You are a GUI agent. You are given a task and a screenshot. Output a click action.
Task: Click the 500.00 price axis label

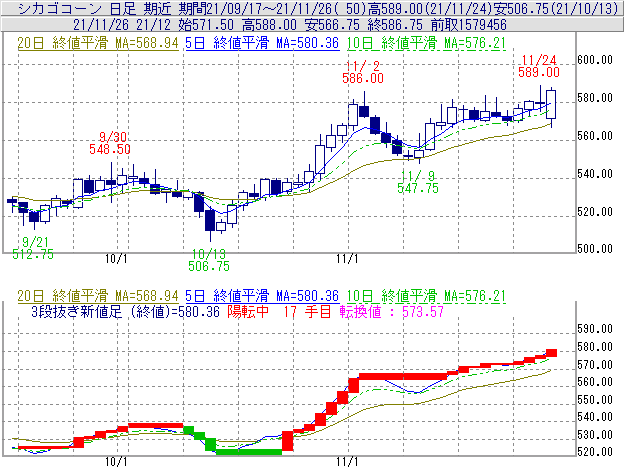pos(595,249)
